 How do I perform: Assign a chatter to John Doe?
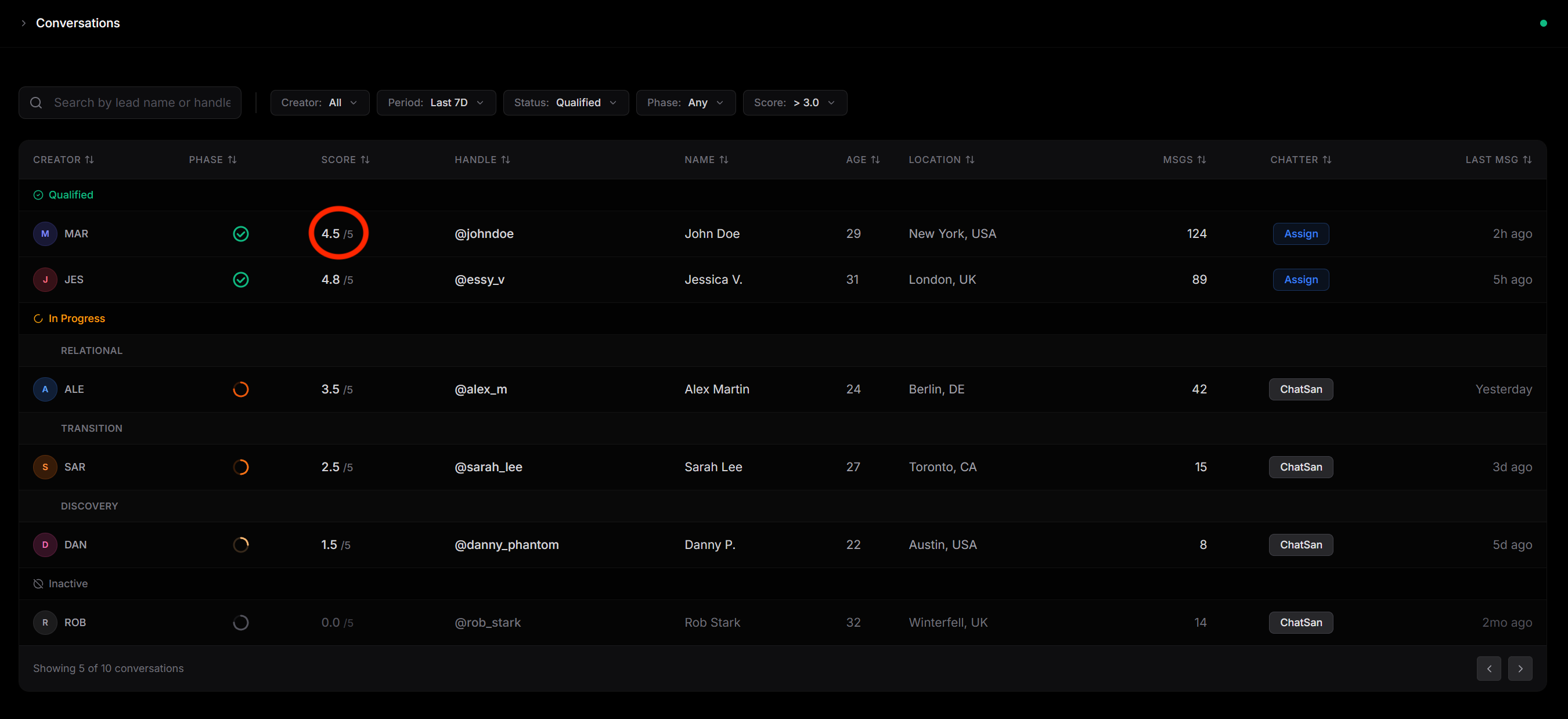pos(1301,234)
